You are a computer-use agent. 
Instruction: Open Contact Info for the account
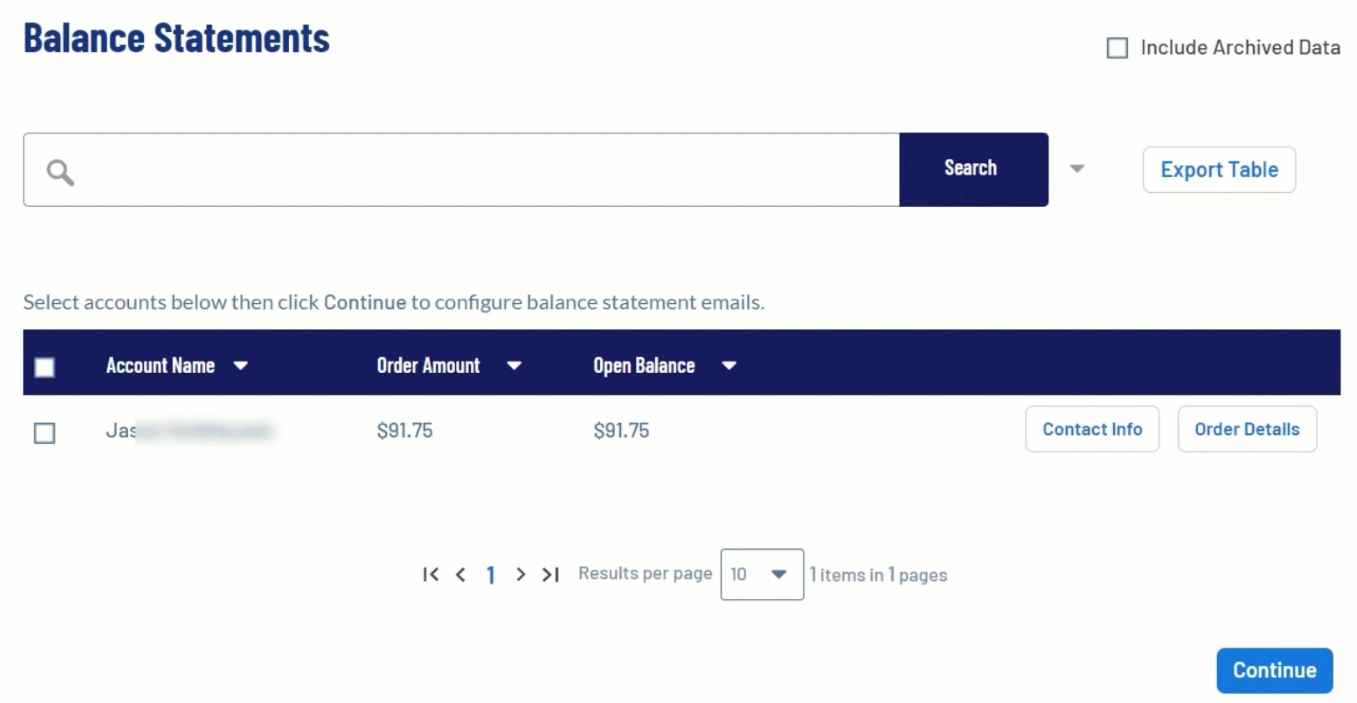click(x=1092, y=429)
